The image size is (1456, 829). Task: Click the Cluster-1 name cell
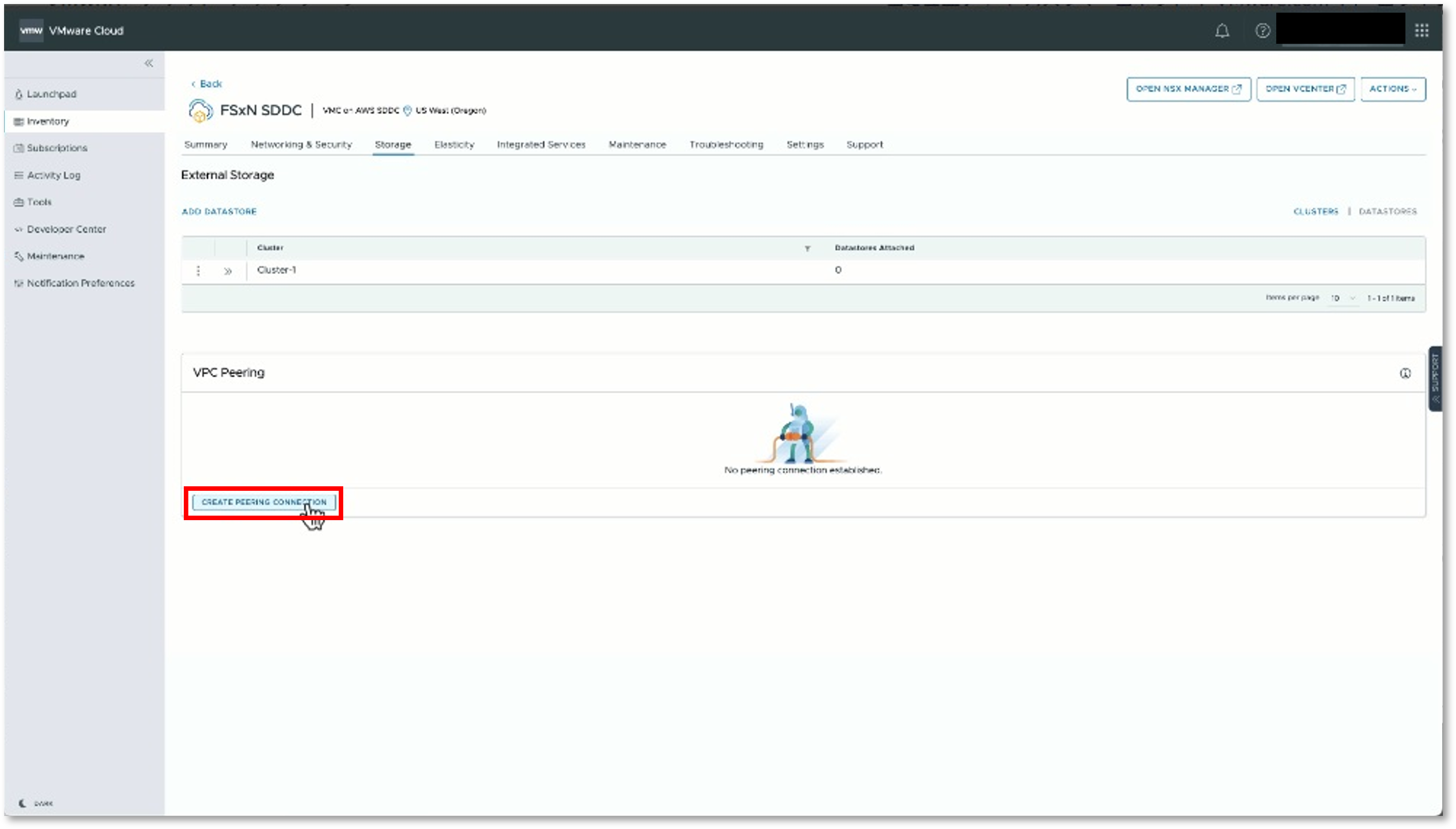pyautogui.click(x=277, y=270)
